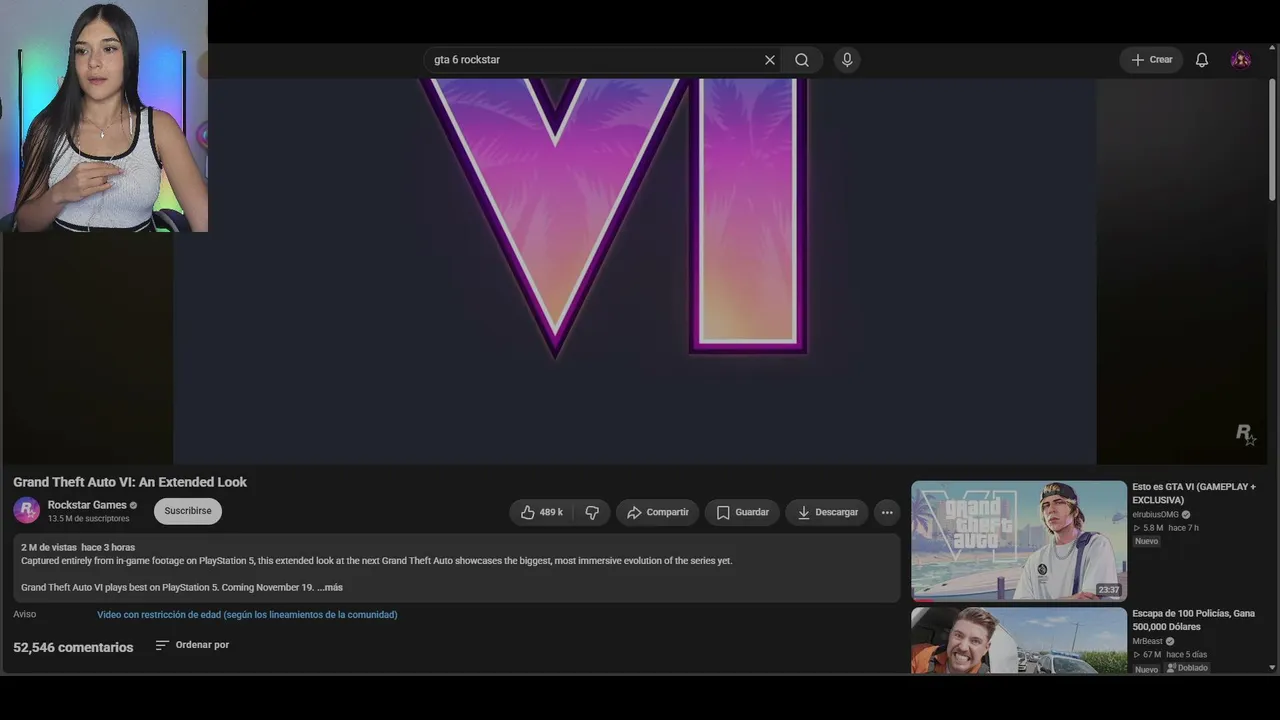The height and width of the screenshot is (720, 1280).
Task: Subscribe using the Suscribirse button
Action: click(188, 511)
